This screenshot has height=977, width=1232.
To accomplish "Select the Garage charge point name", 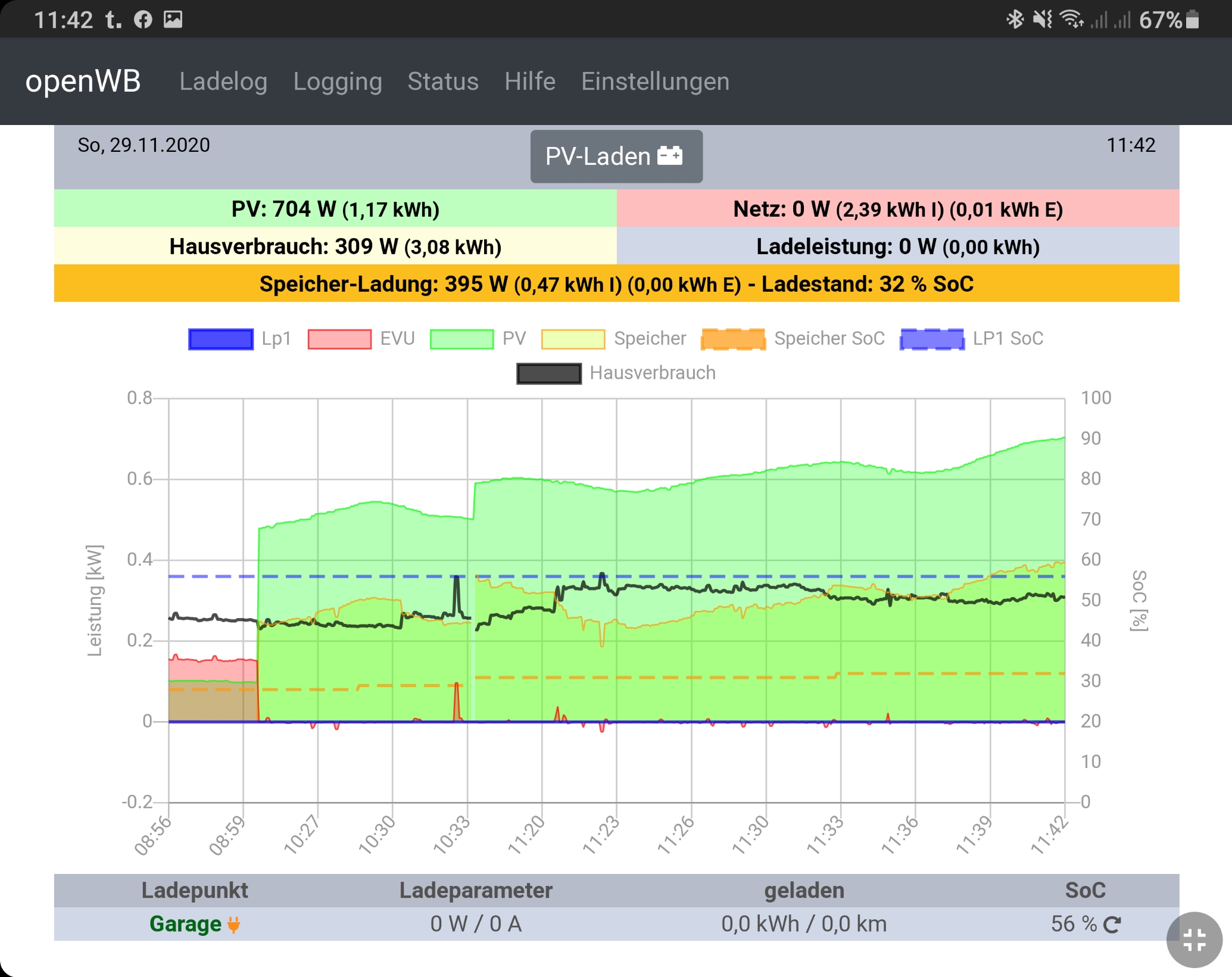I will pyautogui.click(x=185, y=924).
